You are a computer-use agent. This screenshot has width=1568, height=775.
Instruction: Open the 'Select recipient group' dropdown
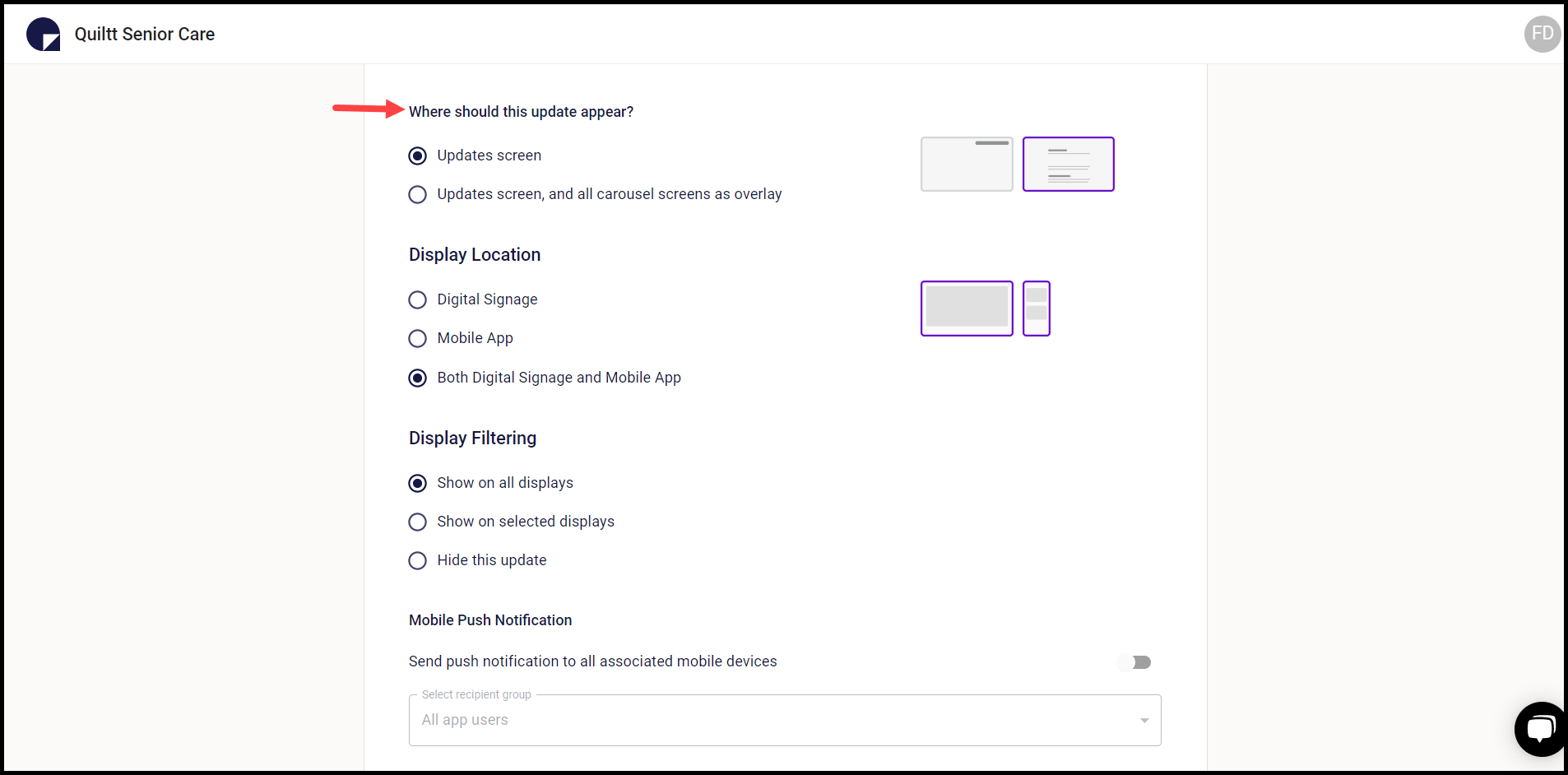[784, 720]
